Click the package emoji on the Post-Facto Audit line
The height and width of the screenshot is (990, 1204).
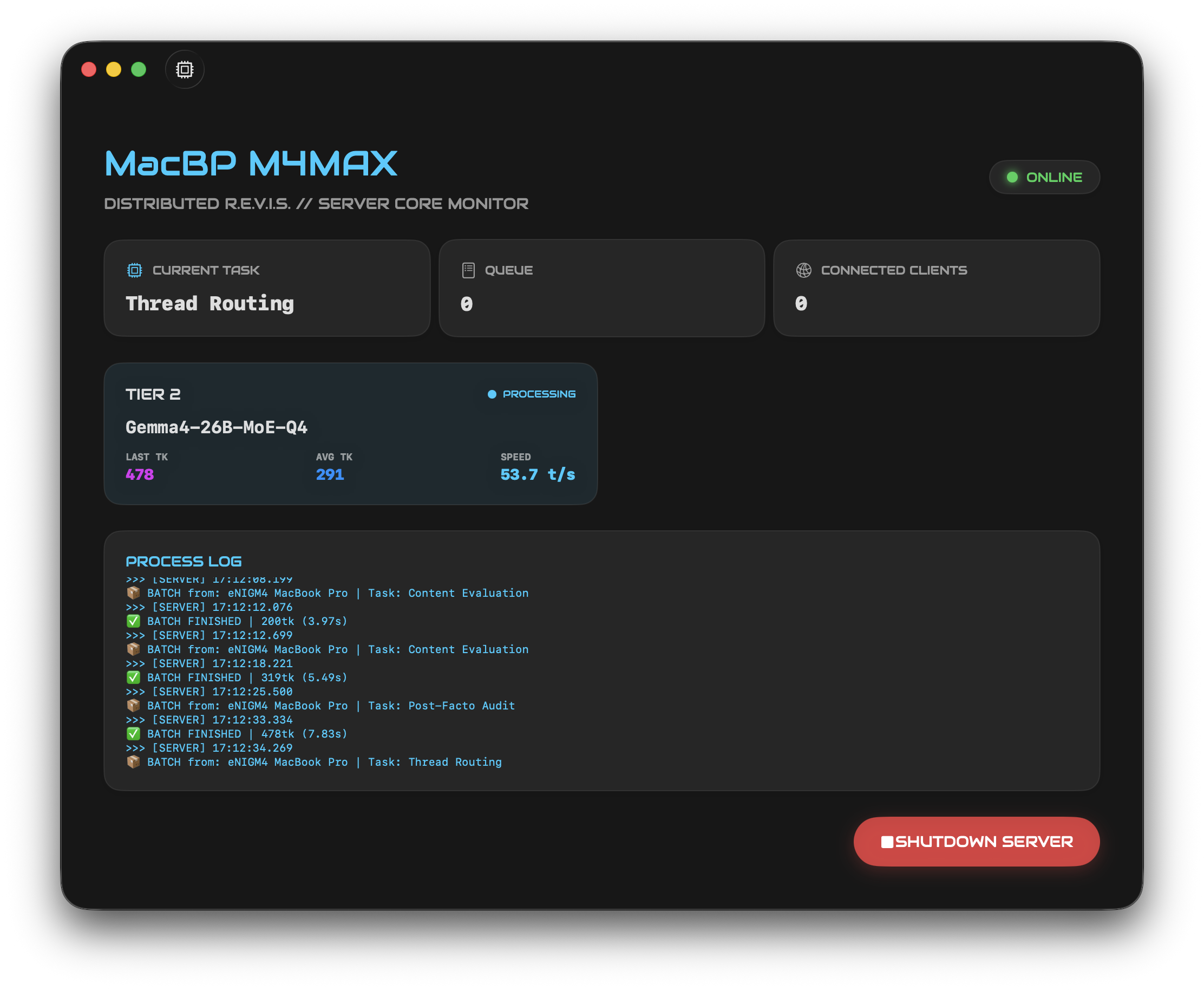(x=133, y=706)
